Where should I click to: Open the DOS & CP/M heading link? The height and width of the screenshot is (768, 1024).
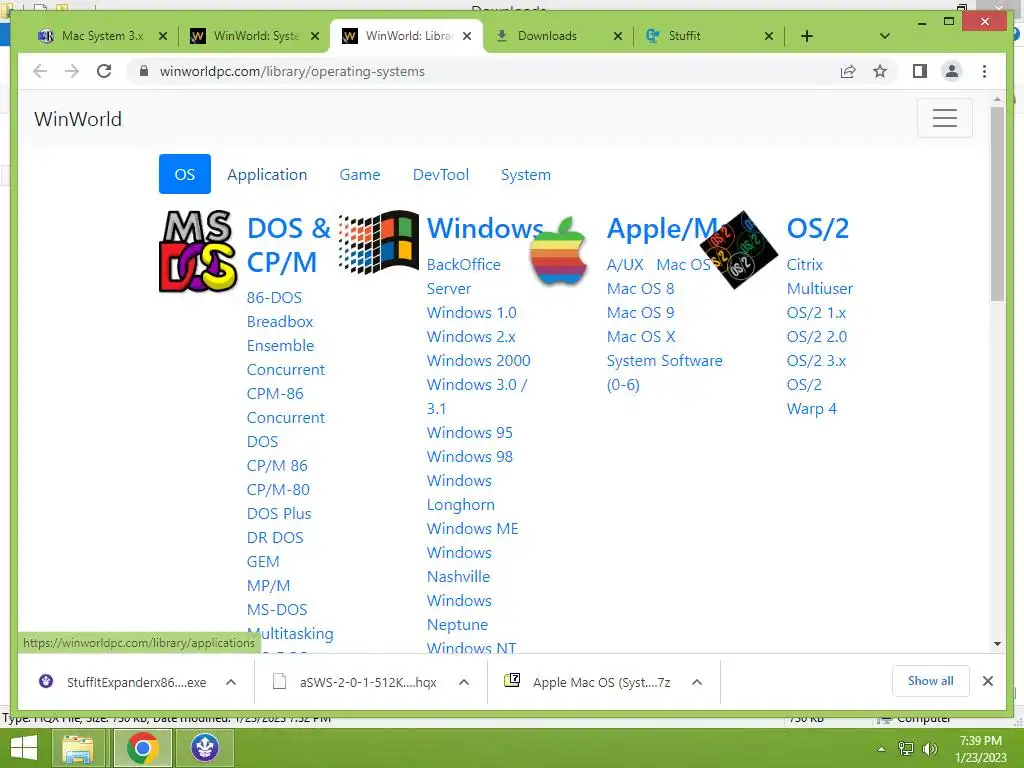coord(289,245)
